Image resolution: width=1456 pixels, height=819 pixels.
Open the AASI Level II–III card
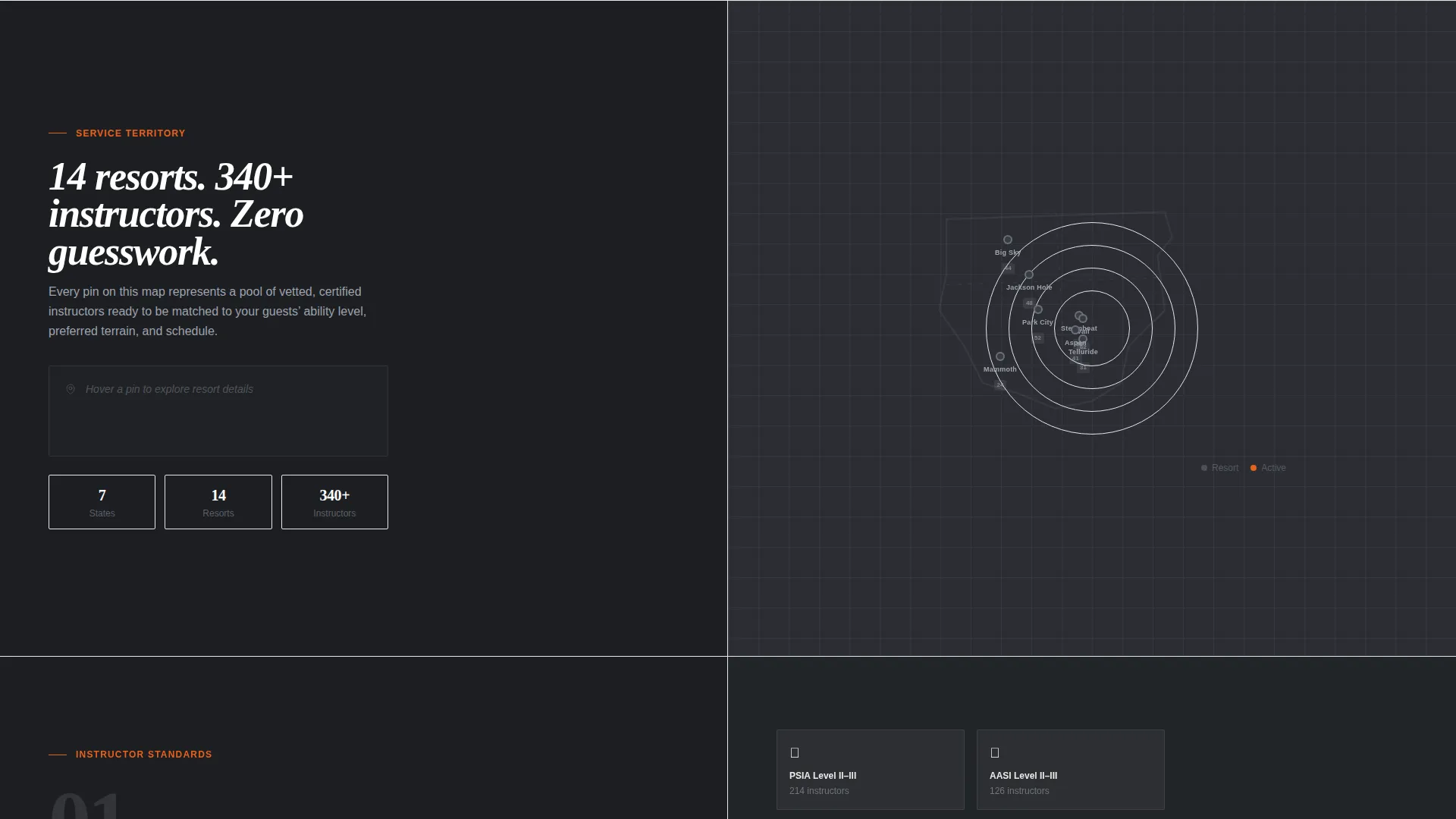click(1071, 770)
